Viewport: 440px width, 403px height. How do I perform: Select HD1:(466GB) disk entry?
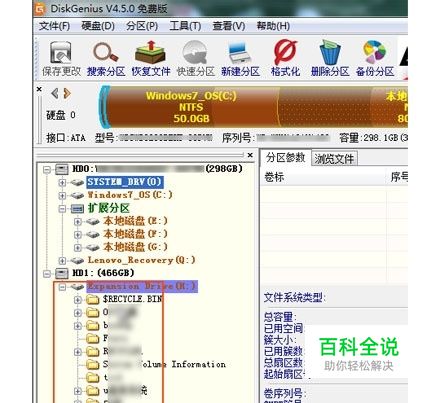[x=103, y=273]
